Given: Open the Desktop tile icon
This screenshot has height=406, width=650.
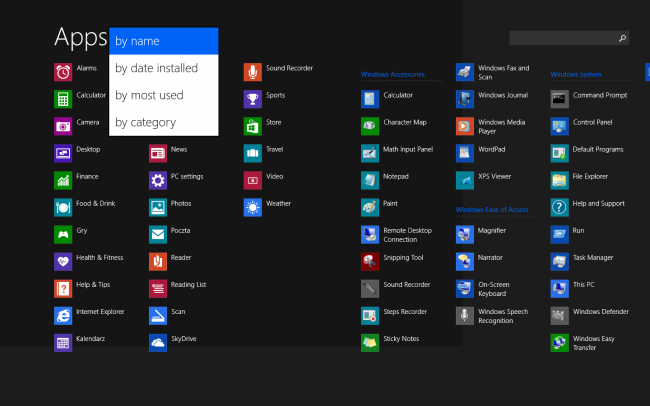Looking at the screenshot, I should click(63, 153).
